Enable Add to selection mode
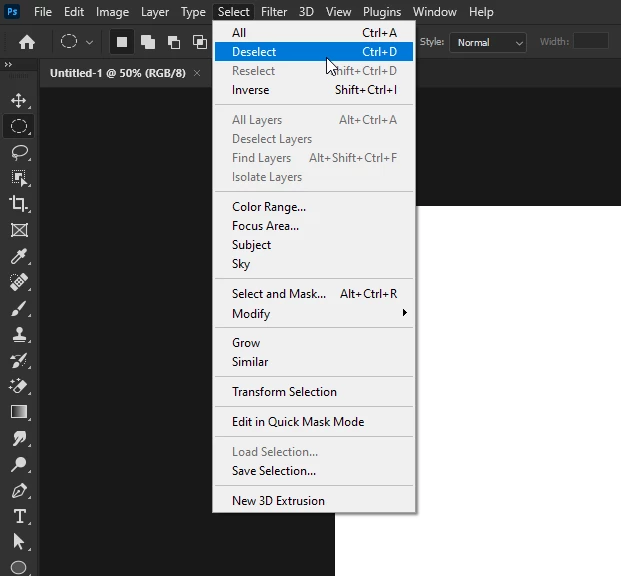621x576 pixels. click(148, 42)
